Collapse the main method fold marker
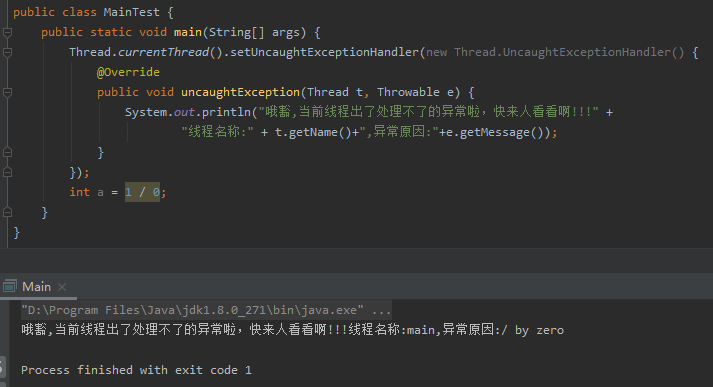The height and width of the screenshot is (387, 713). pos(7,32)
